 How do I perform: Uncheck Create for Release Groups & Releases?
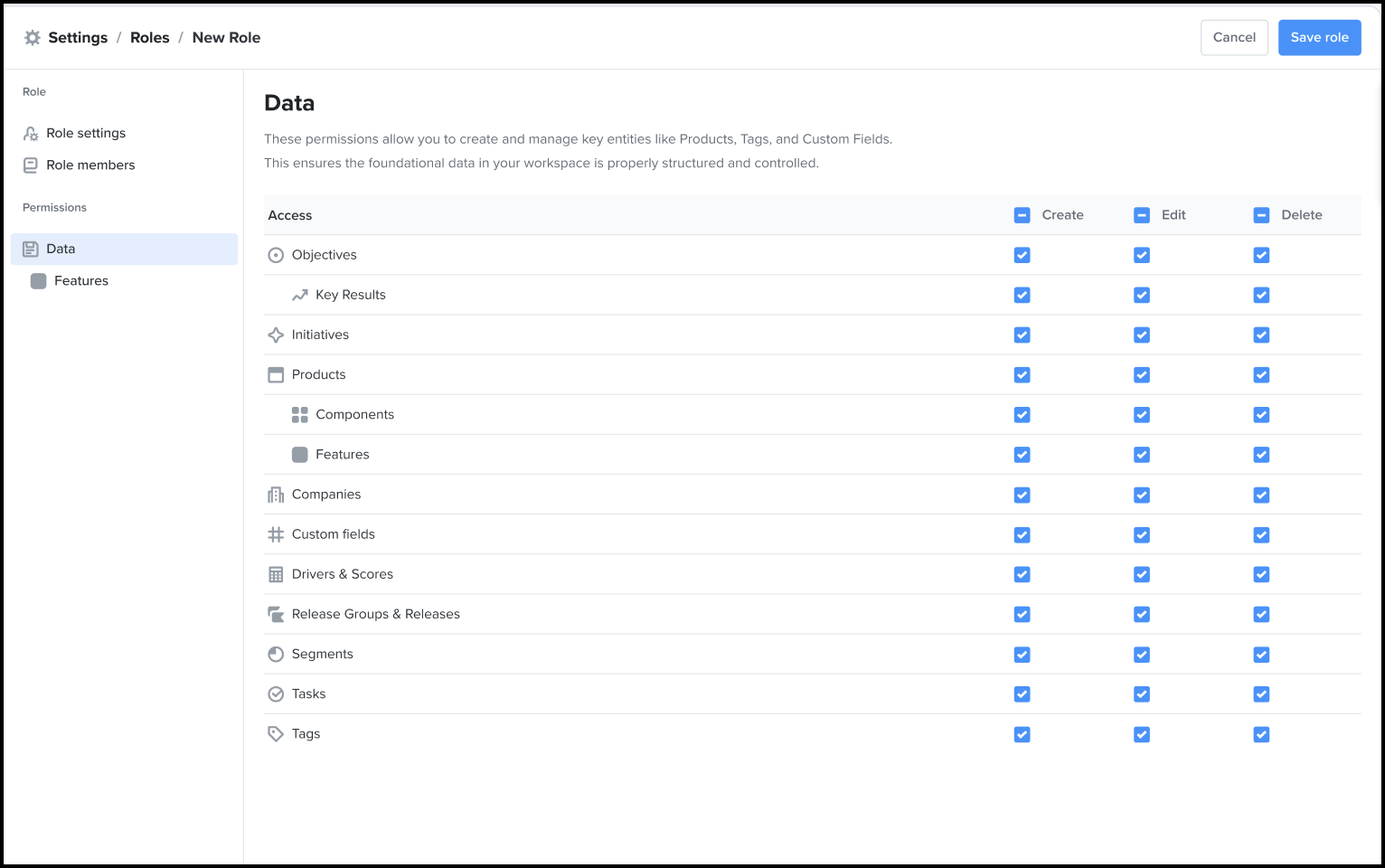click(1022, 614)
